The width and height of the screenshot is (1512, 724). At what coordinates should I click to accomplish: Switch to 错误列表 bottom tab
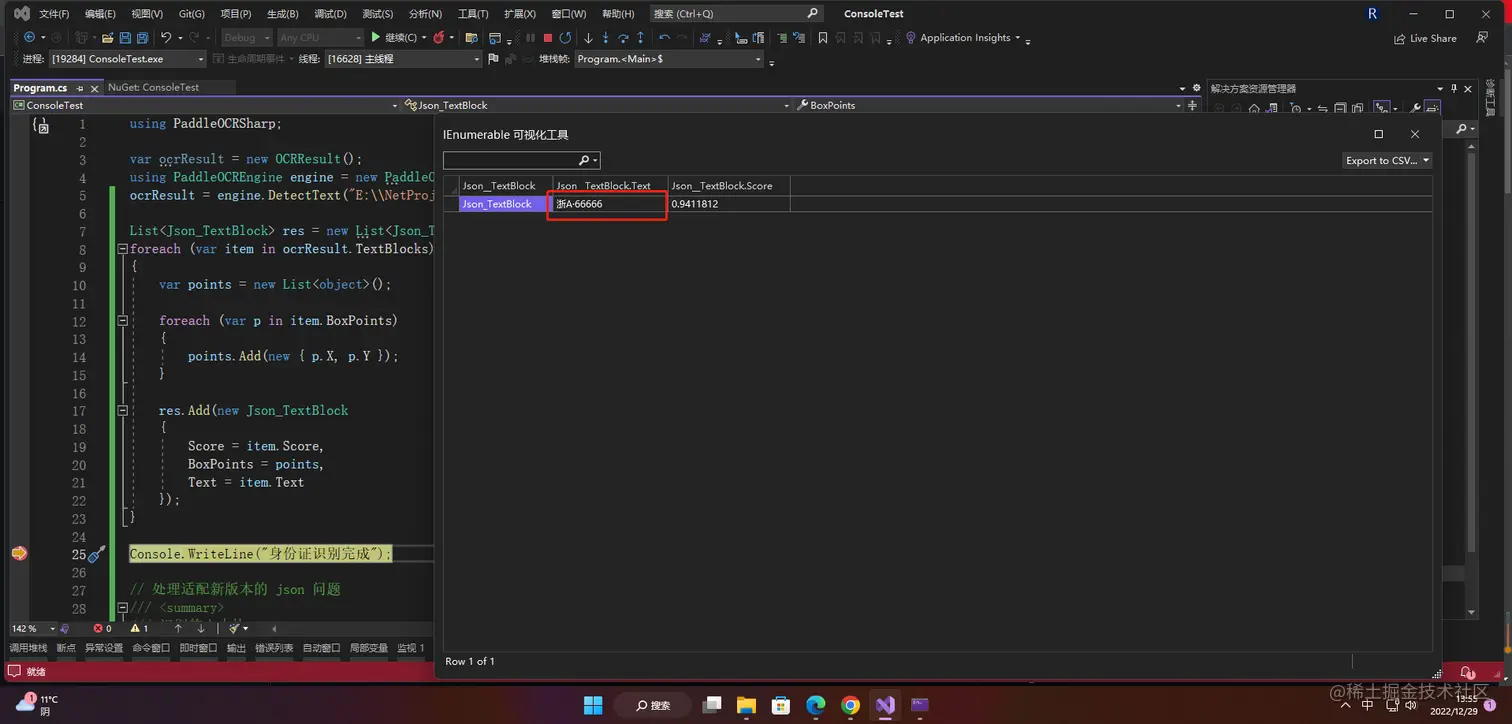[x=274, y=648]
